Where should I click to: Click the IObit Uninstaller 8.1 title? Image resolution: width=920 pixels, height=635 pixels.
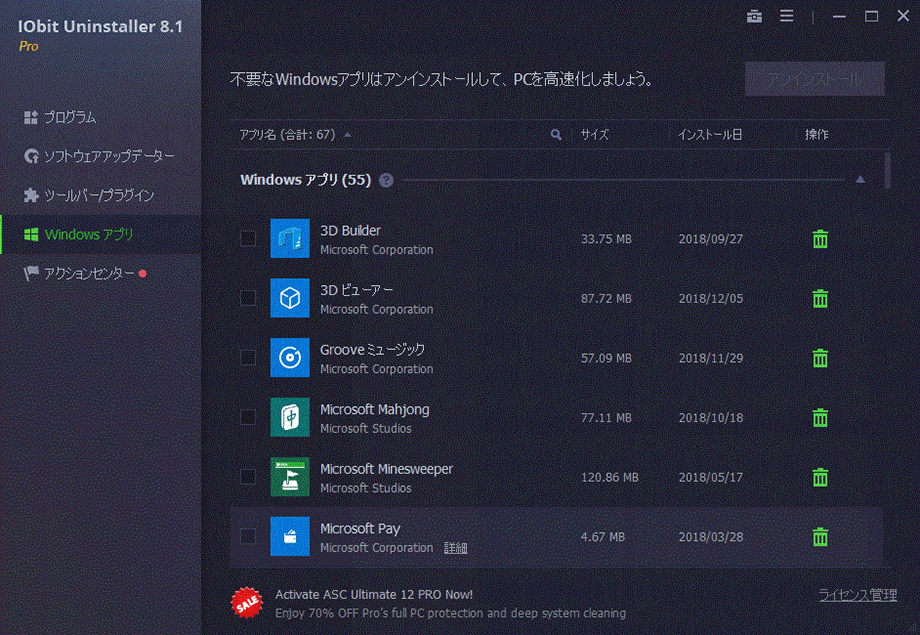[100, 26]
